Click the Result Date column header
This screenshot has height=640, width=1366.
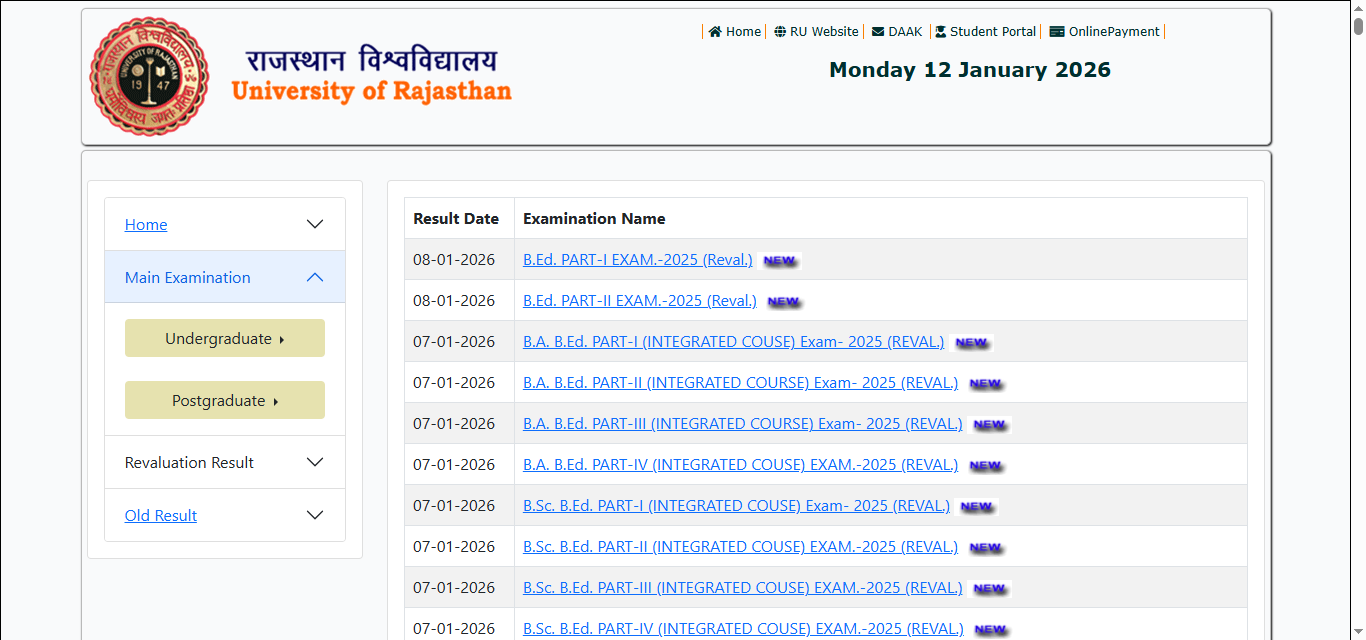(457, 218)
